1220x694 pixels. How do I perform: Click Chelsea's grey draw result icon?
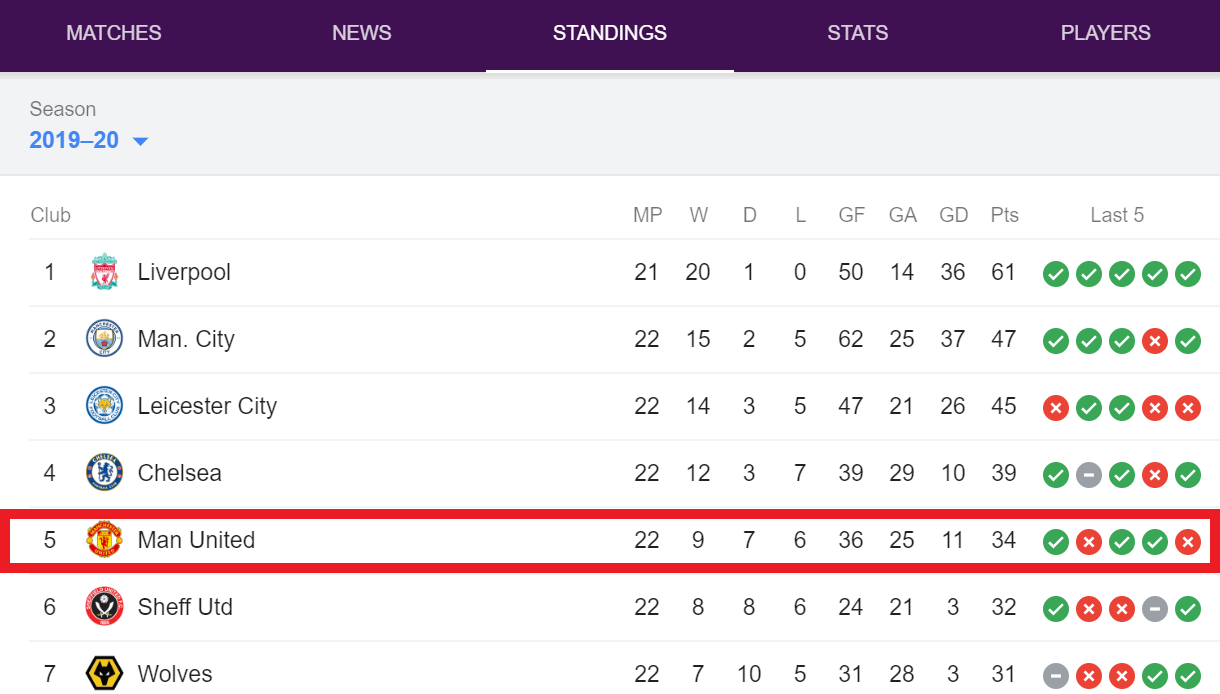[x=1089, y=475]
